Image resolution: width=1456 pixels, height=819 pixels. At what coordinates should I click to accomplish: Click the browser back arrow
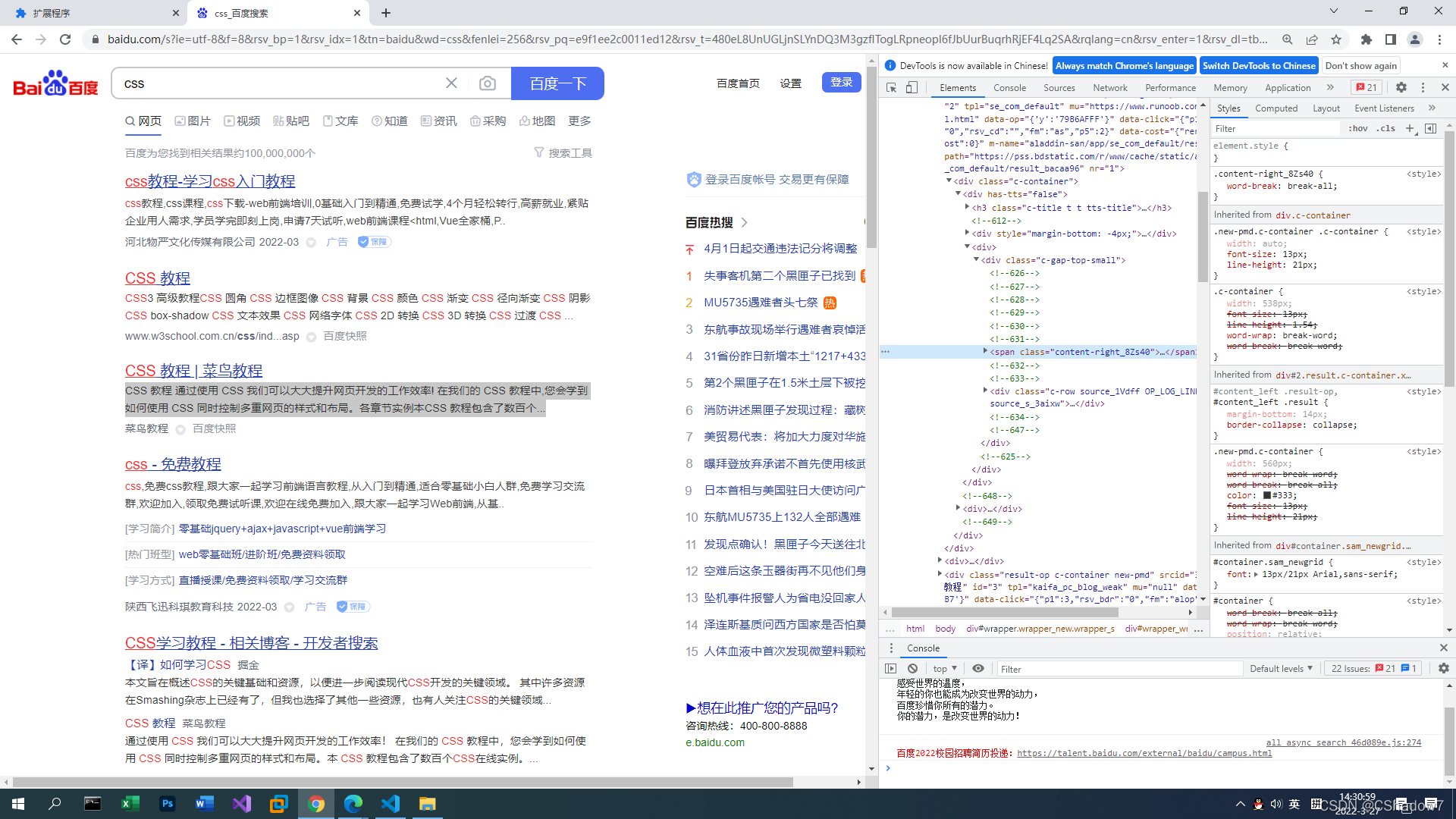click(17, 39)
